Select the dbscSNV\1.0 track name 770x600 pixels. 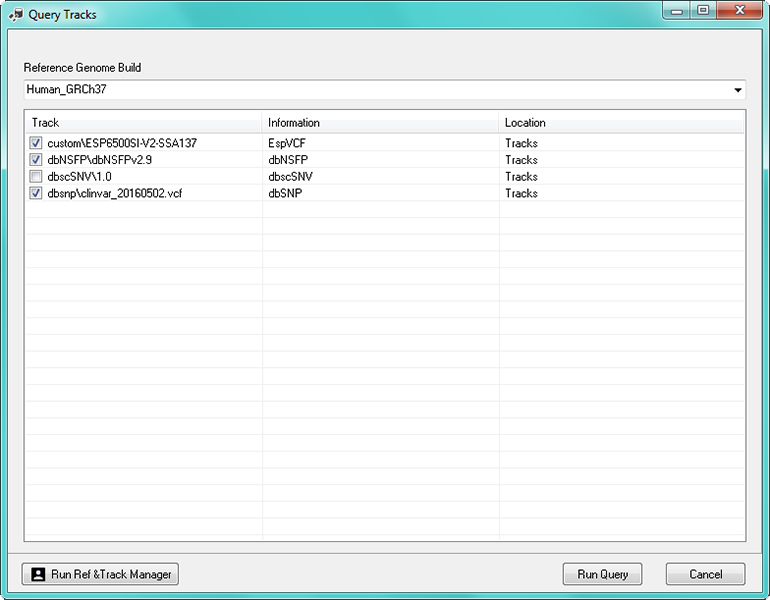[x=80, y=177]
